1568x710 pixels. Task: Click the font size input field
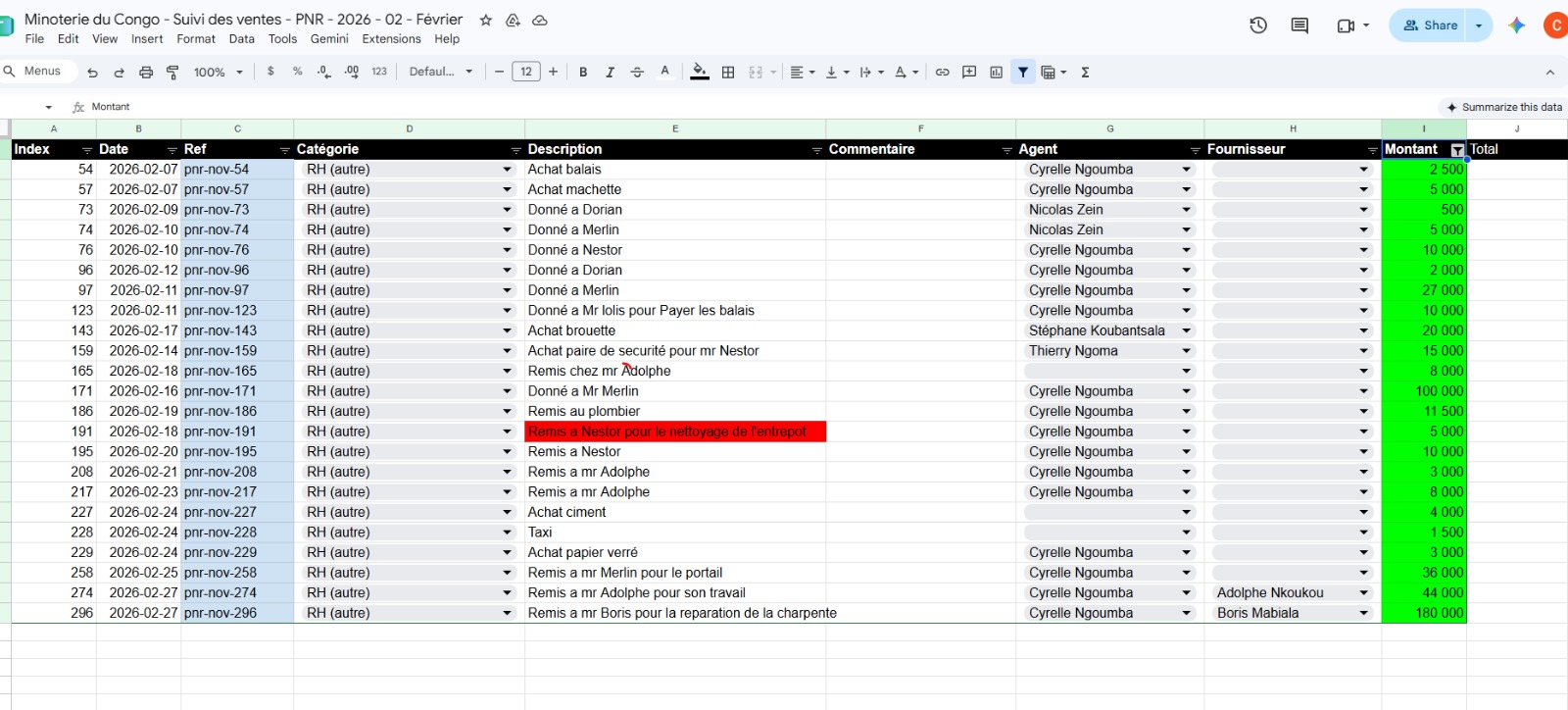[x=526, y=72]
